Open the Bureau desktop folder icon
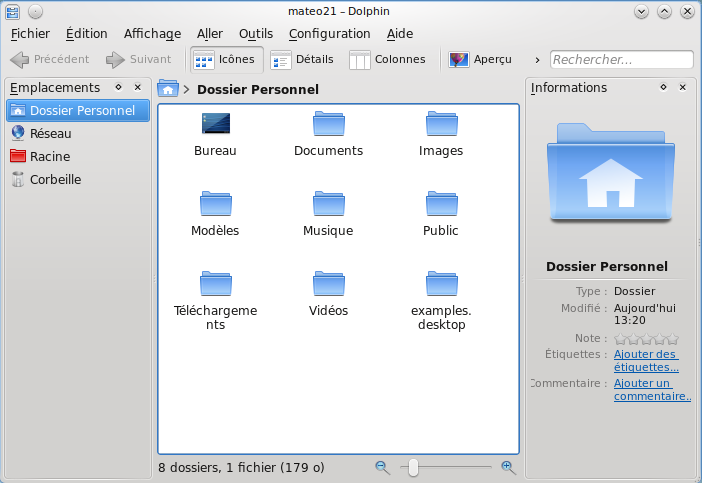 (x=215, y=125)
